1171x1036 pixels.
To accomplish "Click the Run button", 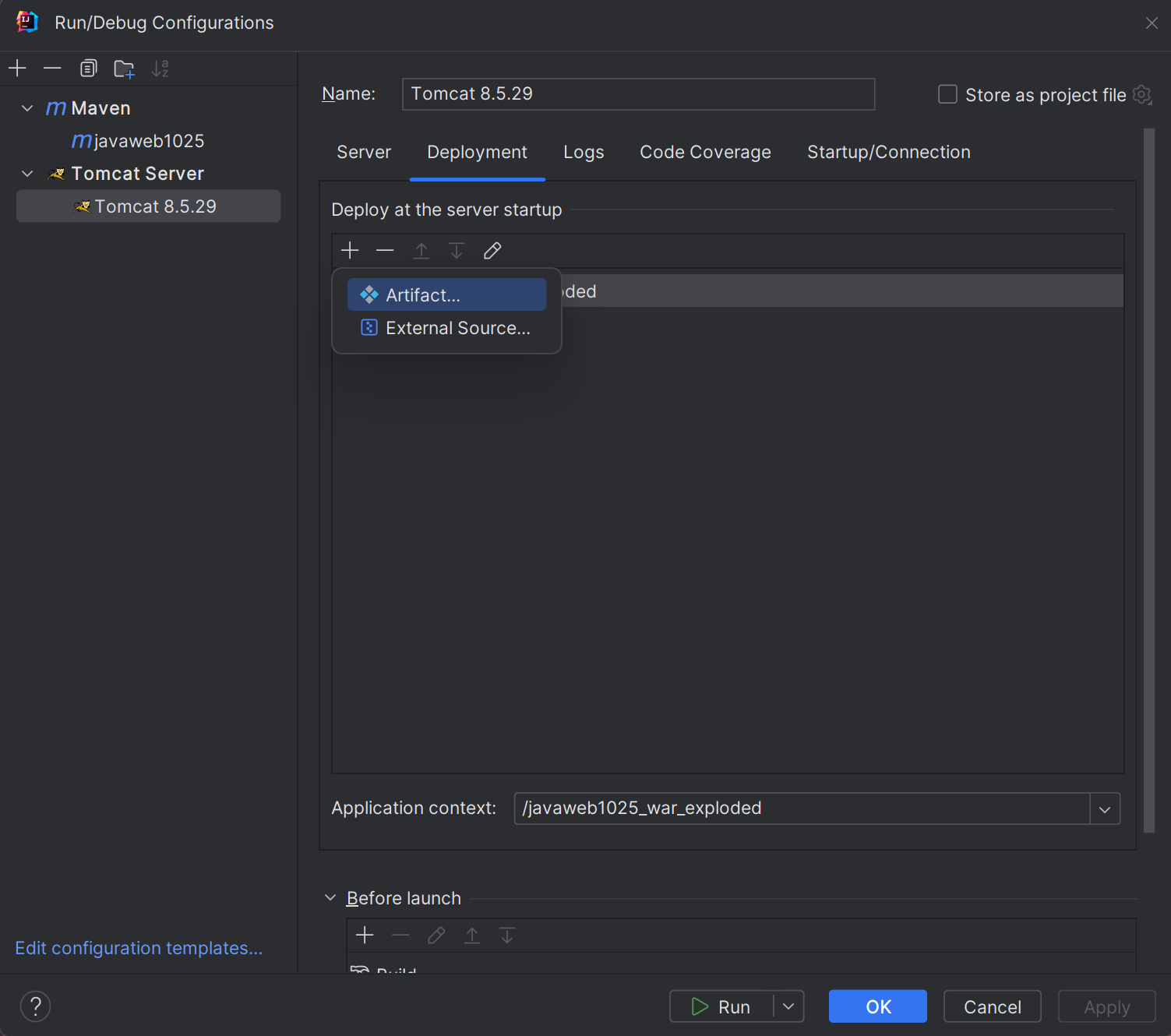I will click(721, 1006).
